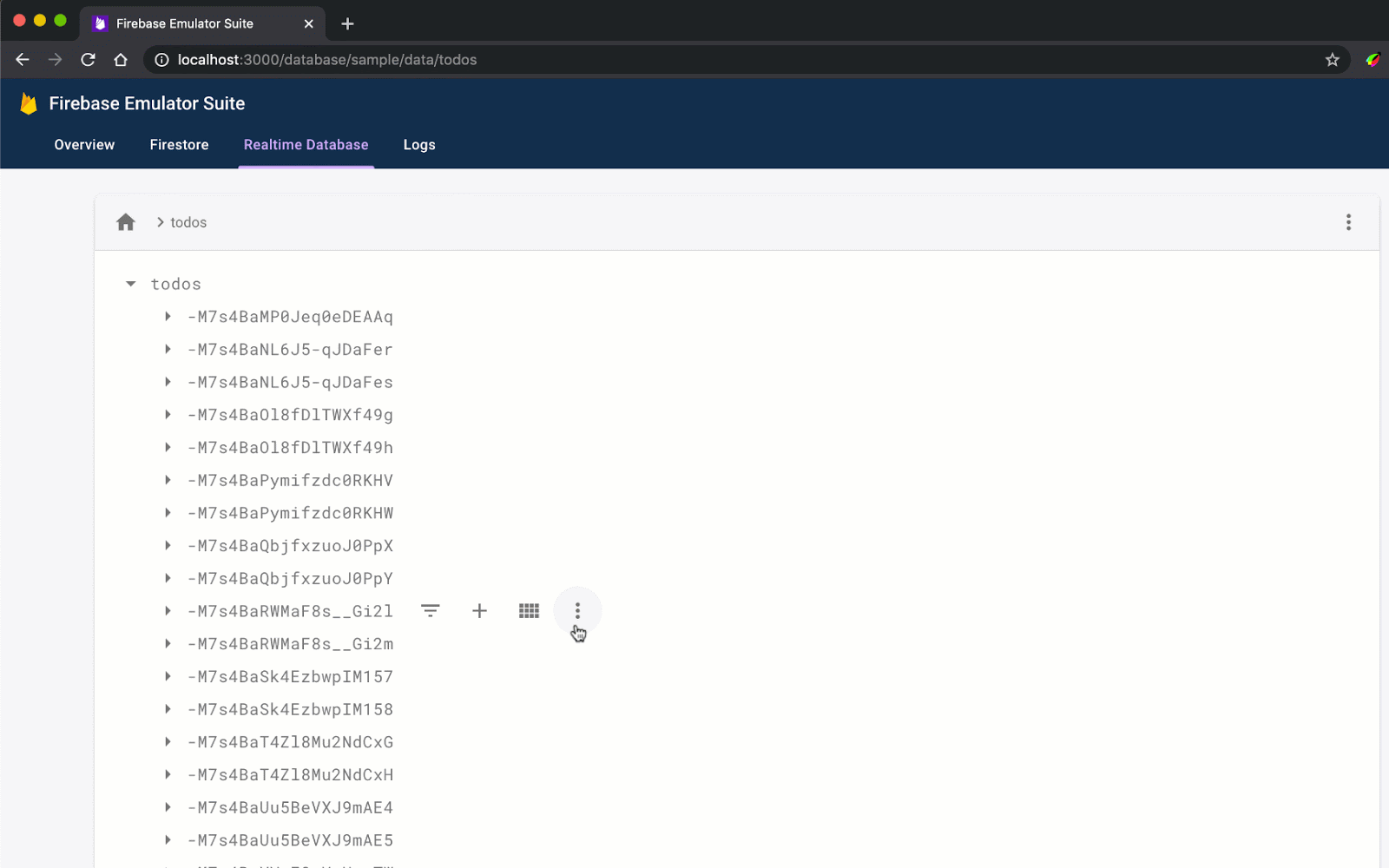
Task: Bookmark this page with the star icon
Action: (1333, 60)
